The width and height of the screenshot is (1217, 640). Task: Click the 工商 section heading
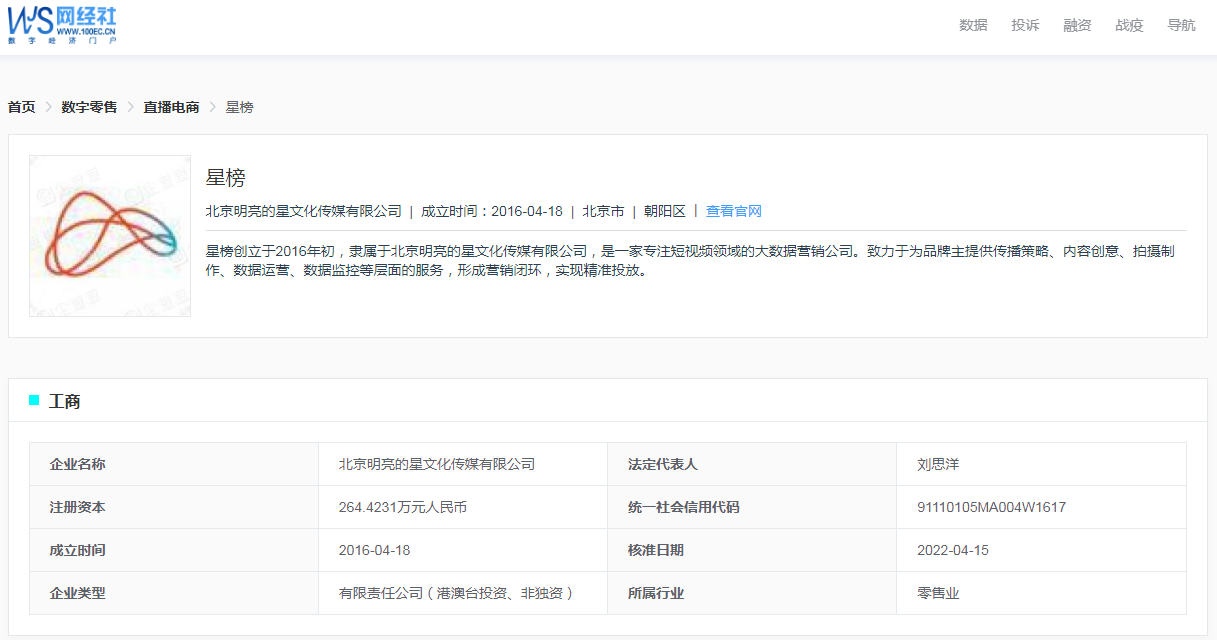[x=65, y=401]
